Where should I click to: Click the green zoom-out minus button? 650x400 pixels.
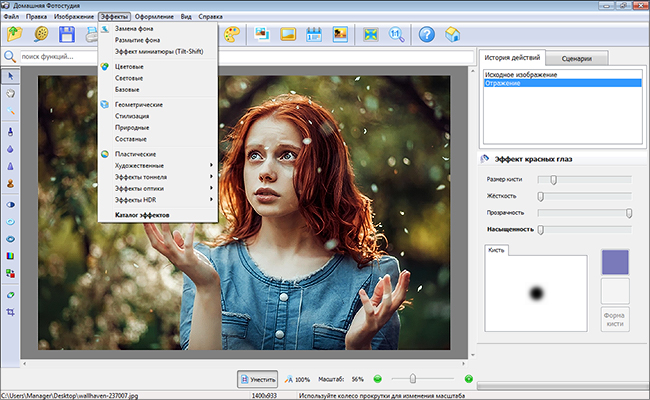(377, 379)
